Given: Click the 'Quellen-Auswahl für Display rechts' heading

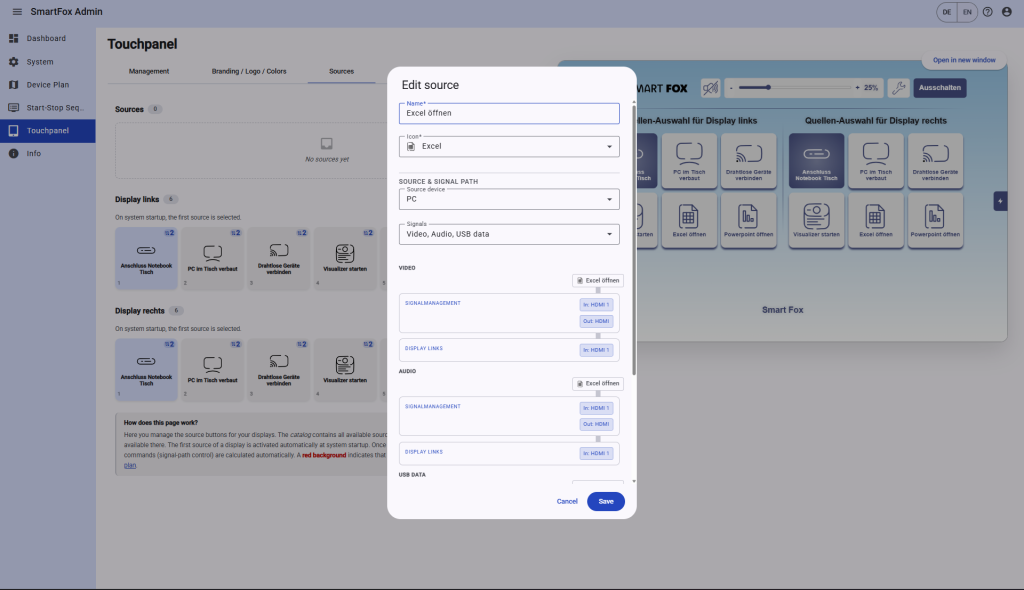Looking at the screenshot, I should click(x=875, y=121).
